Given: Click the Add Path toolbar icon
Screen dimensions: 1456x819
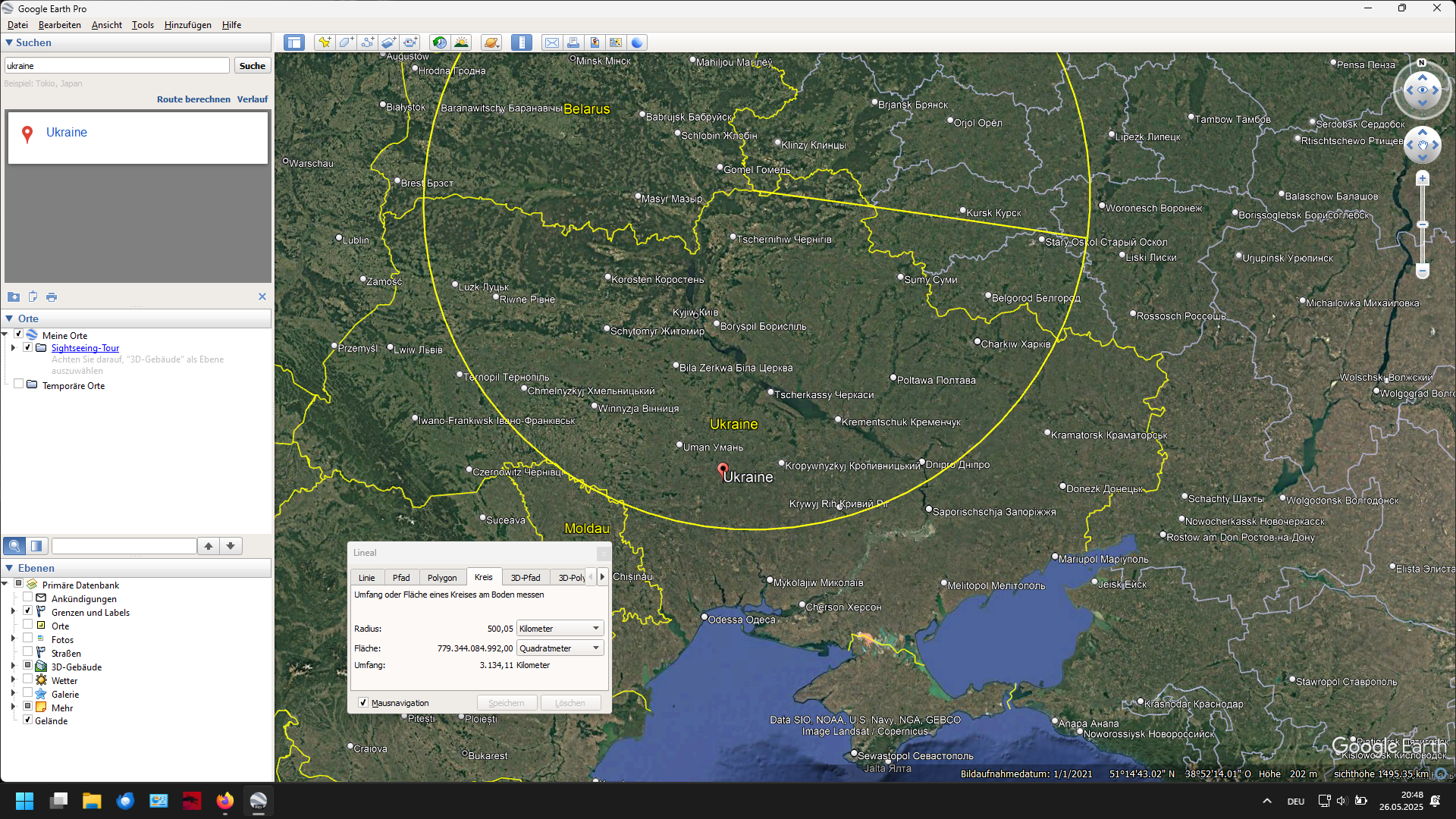Looking at the screenshot, I should pyautogui.click(x=367, y=42).
